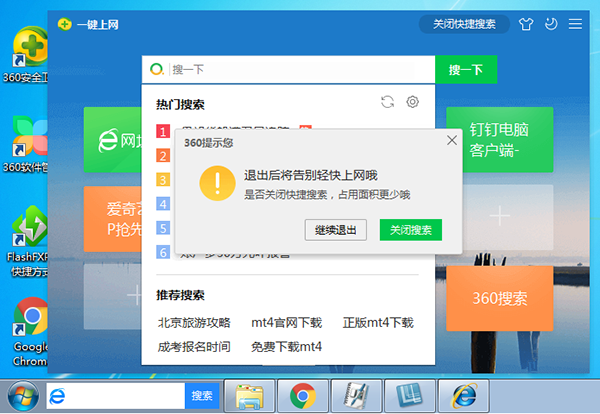The image size is (600, 414).
Task: Click the 一键上网 logo icon
Action: click(x=65, y=24)
